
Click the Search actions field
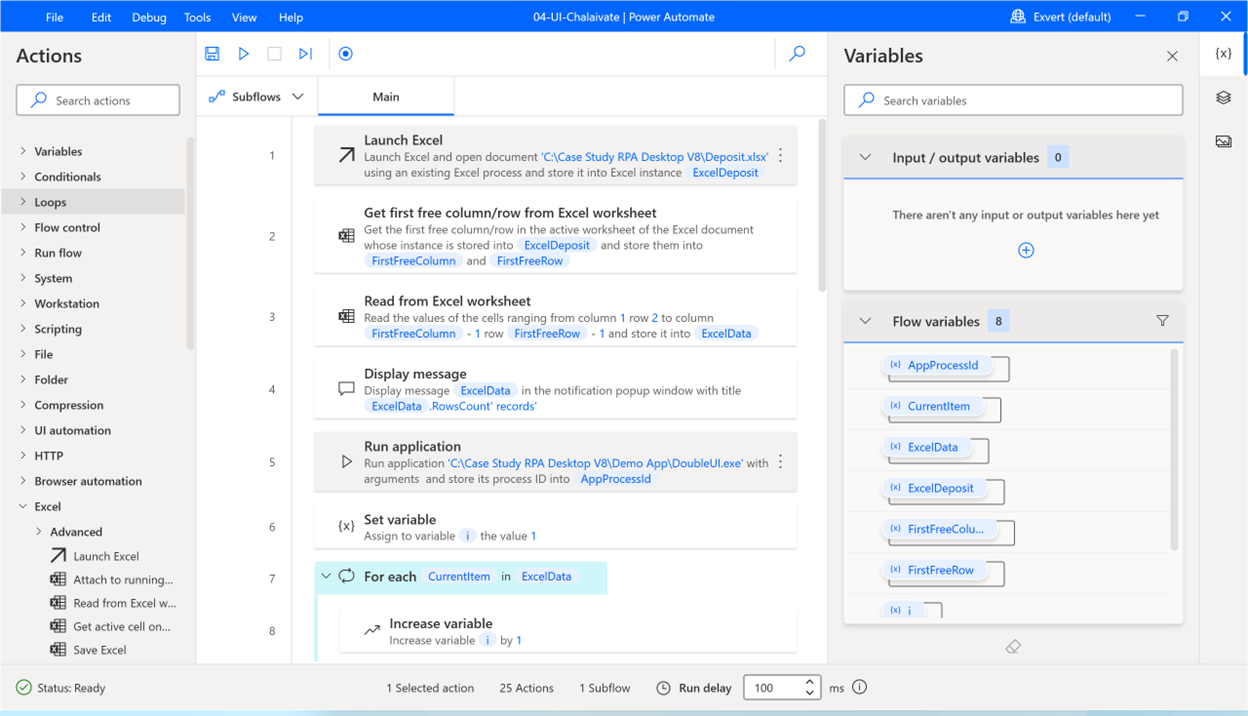click(x=97, y=100)
